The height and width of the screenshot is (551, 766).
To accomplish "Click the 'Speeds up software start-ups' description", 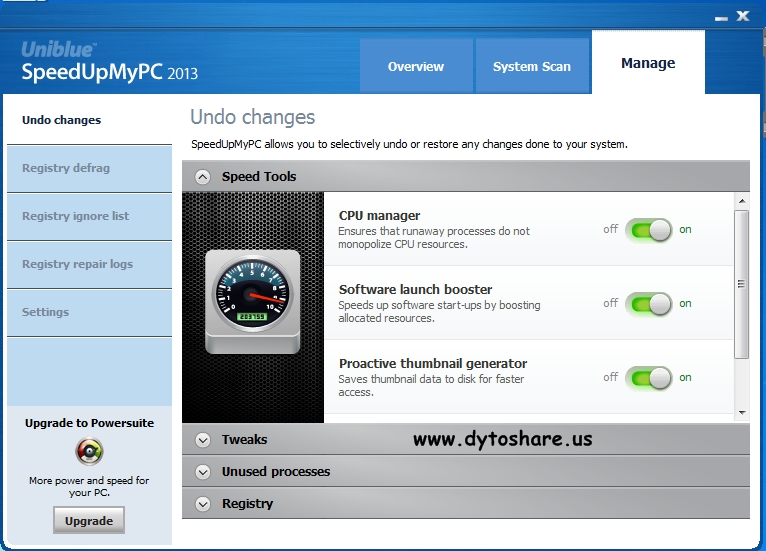I will (439, 312).
